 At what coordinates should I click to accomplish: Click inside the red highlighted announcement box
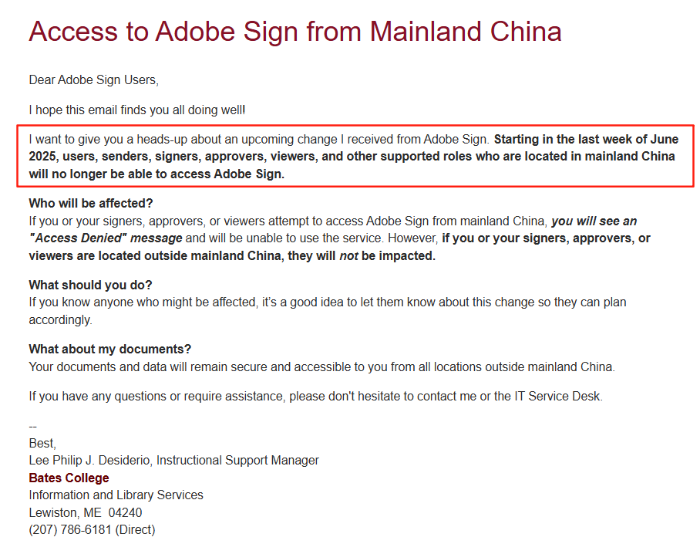tap(355, 156)
